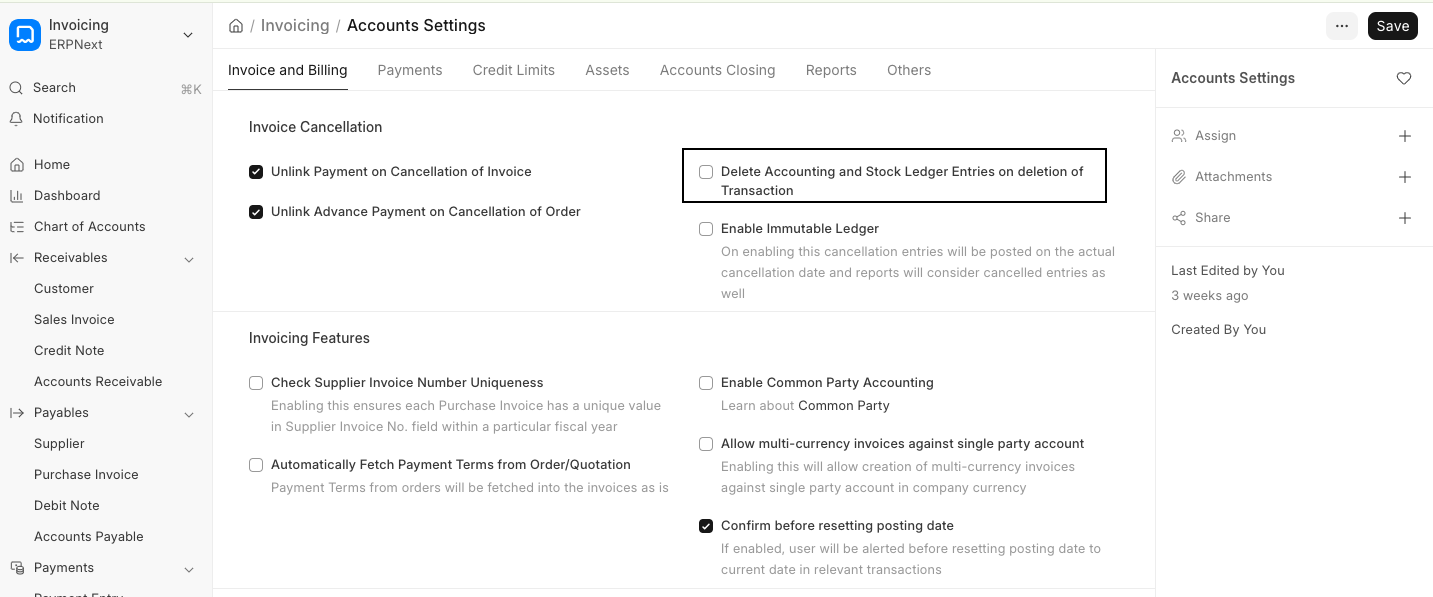1433x597 pixels.
Task: Click the home icon in breadcrumb
Action: (x=236, y=26)
